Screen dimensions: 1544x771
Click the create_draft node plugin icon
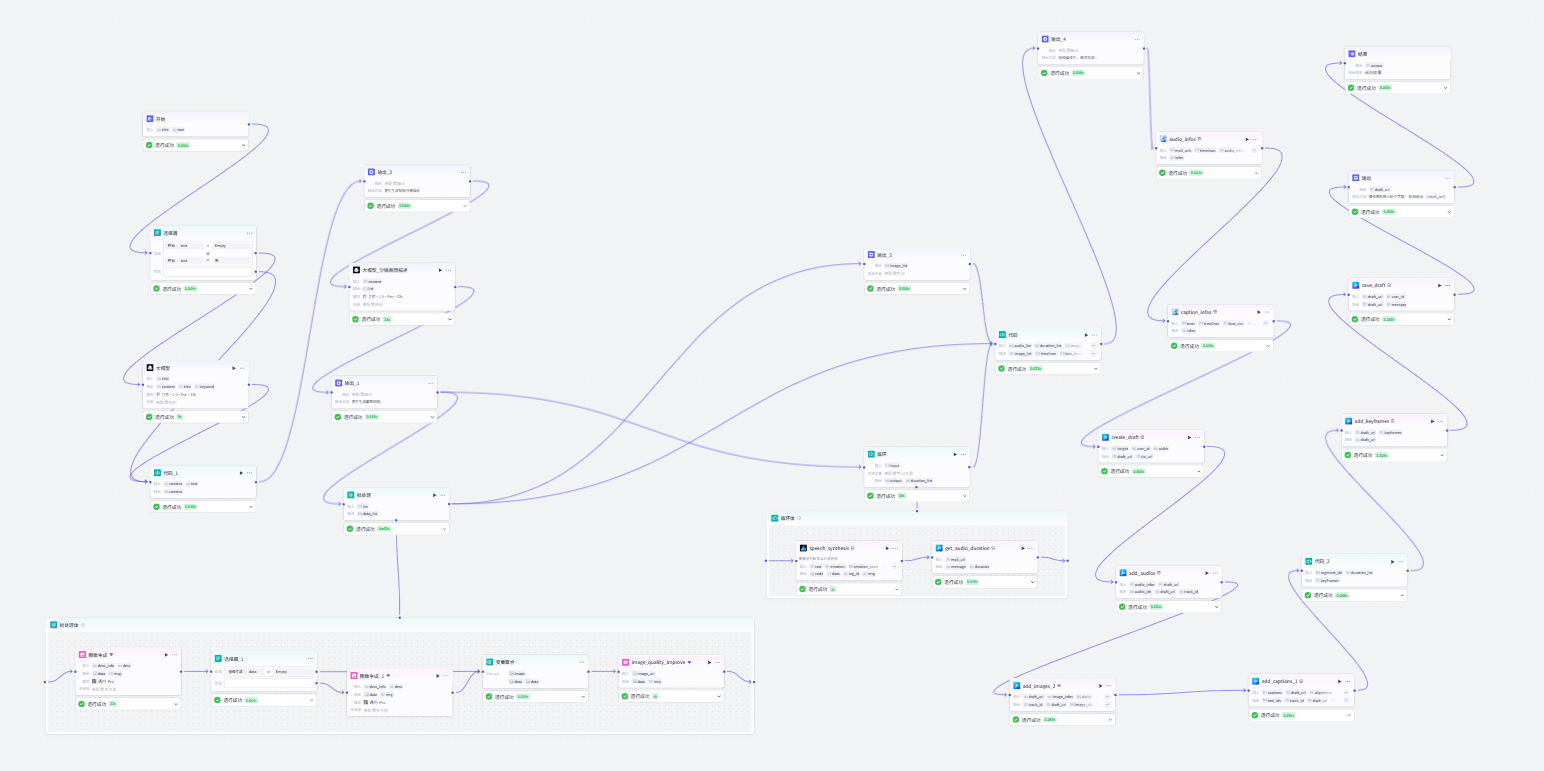(1105, 437)
